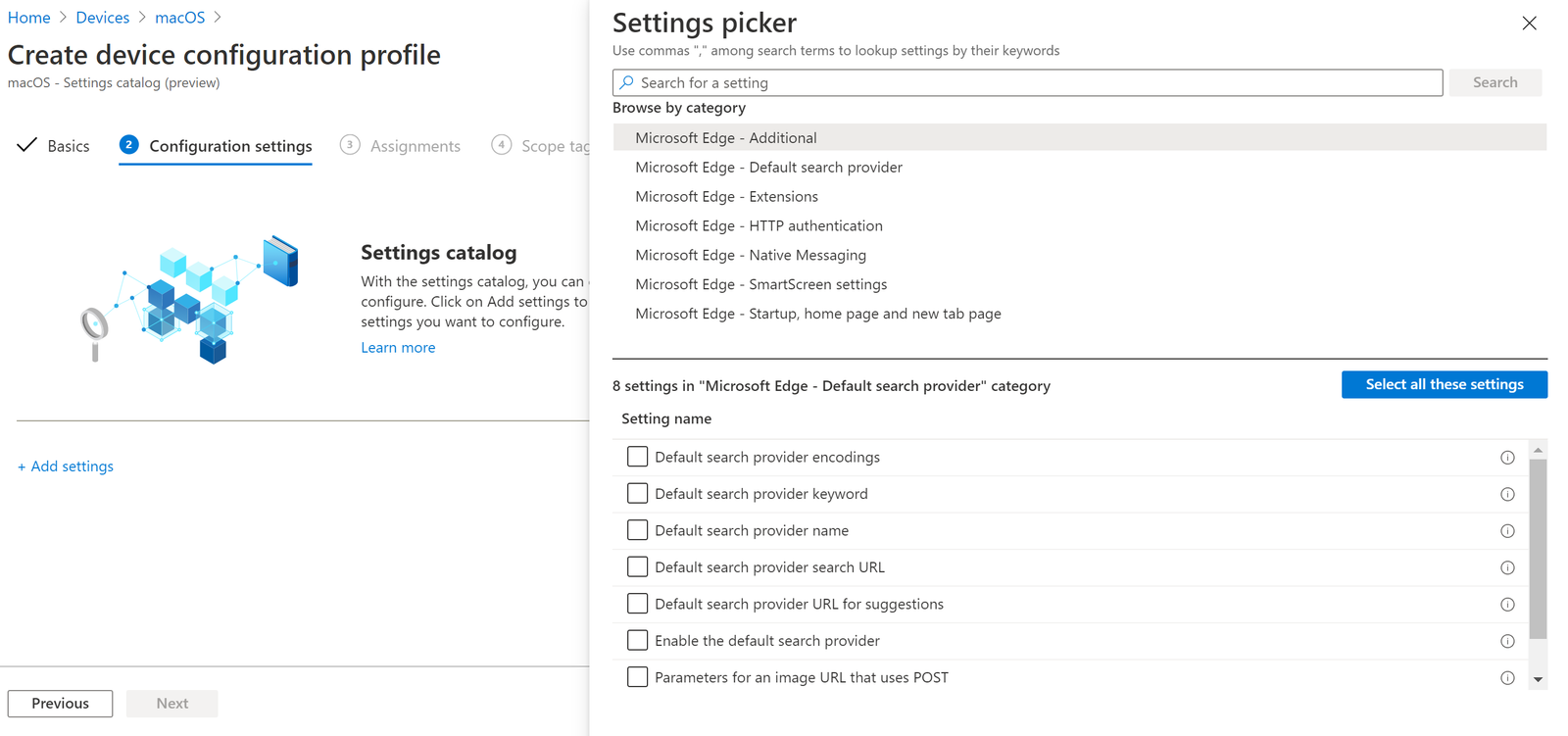Select Microsoft Edge - Startup, home page category
This screenshot has height=736, width=1568.
tap(1079, 314)
